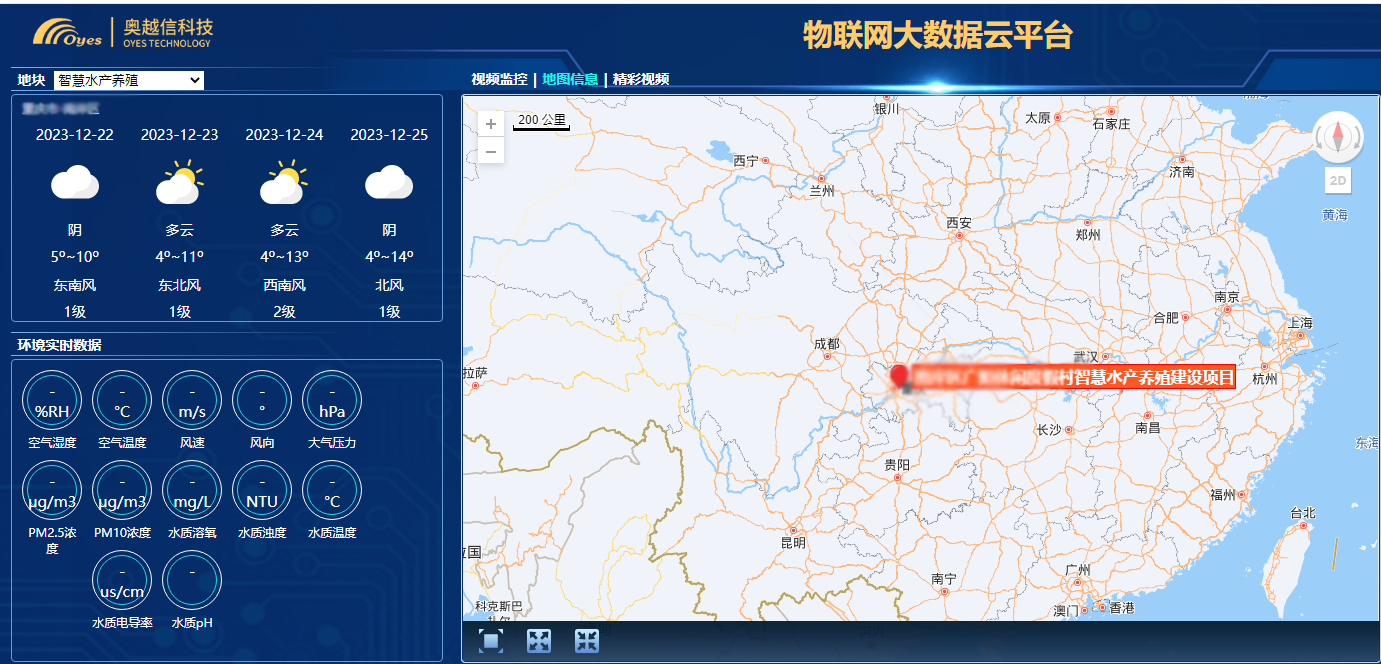Click the shrink-arrows exit fullscreen icon
Viewport: 1381px width, 664px height.
click(x=587, y=641)
